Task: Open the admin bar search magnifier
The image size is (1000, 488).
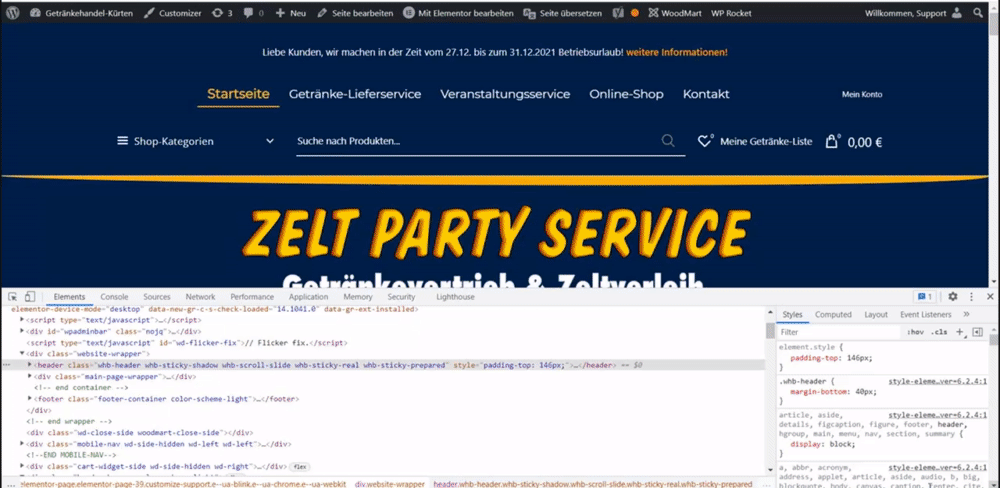Action: [x=978, y=13]
